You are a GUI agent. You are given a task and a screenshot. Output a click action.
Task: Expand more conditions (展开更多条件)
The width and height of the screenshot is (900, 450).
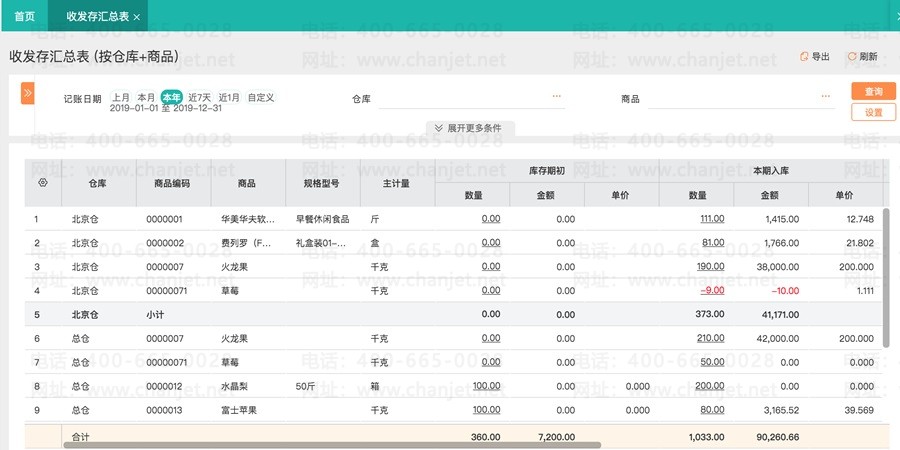(470, 128)
